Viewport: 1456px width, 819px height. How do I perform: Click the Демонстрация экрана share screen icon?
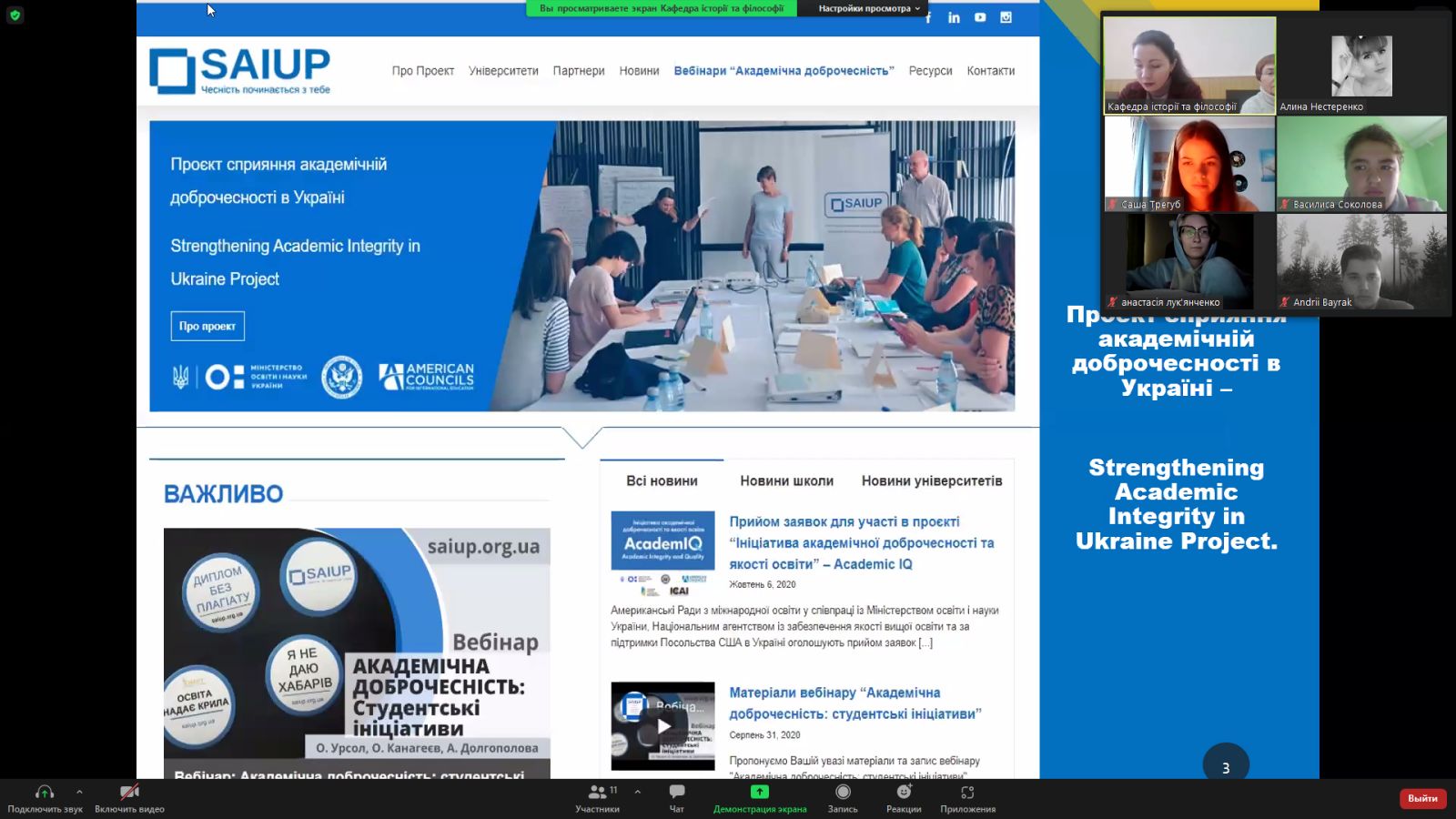(760, 793)
